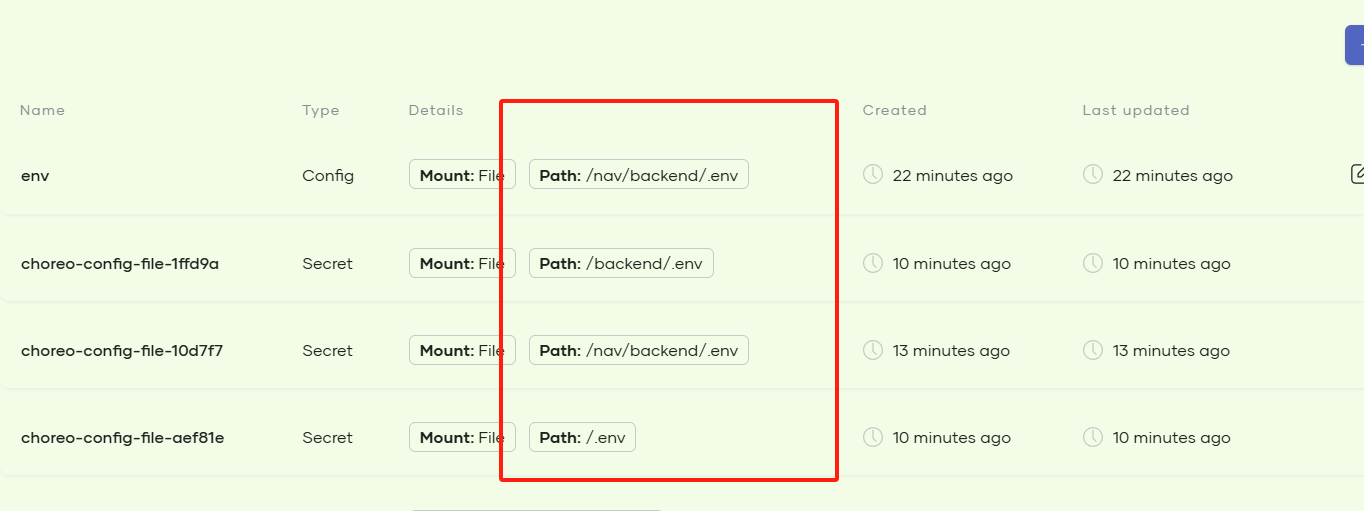Click the Name column header

pyautogui.click(x=42, y=110)
